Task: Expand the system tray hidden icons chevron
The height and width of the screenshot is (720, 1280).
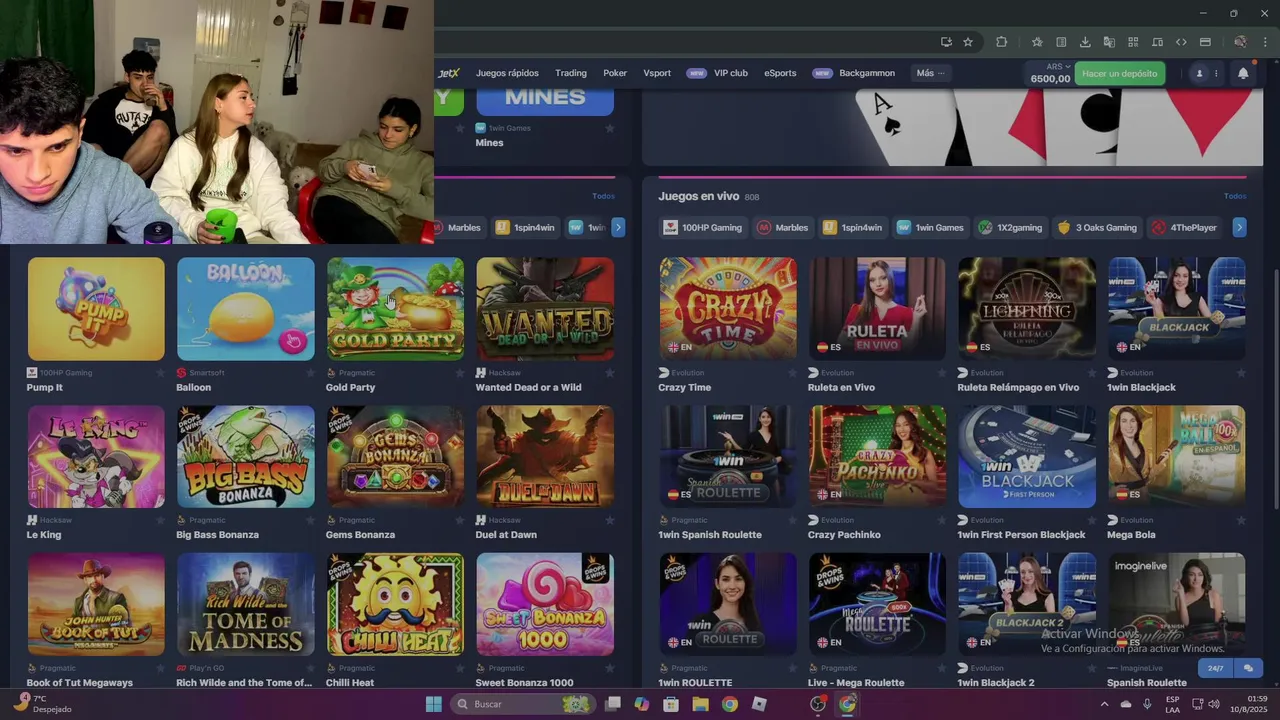Action: pos(1106,704)
